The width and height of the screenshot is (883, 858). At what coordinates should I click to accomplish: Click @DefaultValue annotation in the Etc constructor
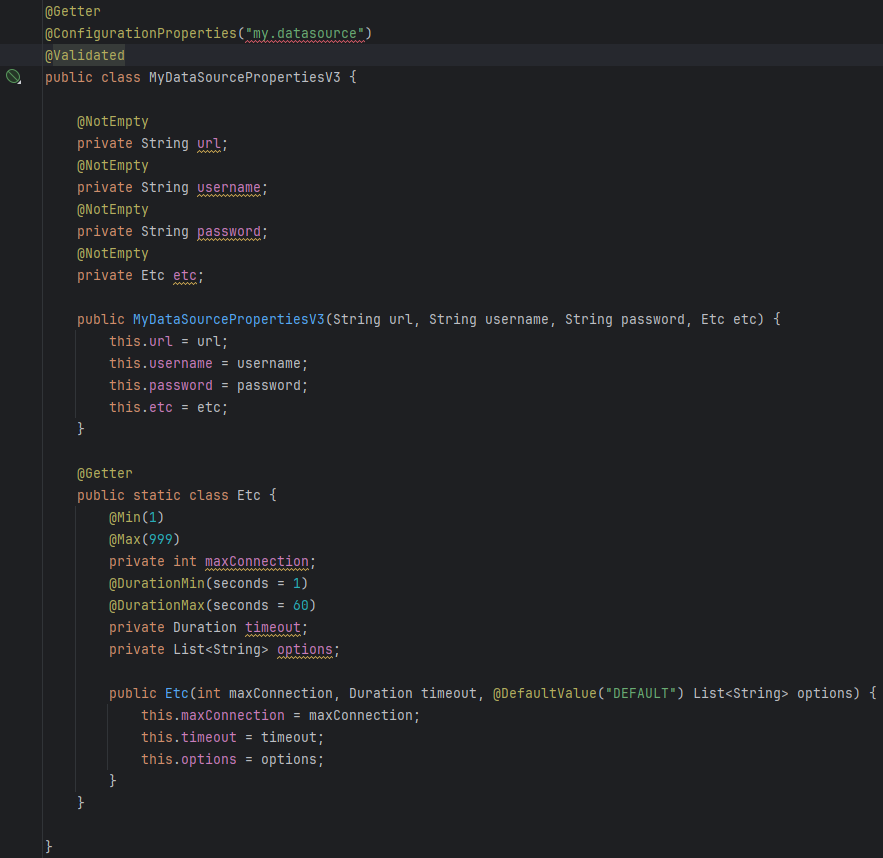[x=544, y=693]
